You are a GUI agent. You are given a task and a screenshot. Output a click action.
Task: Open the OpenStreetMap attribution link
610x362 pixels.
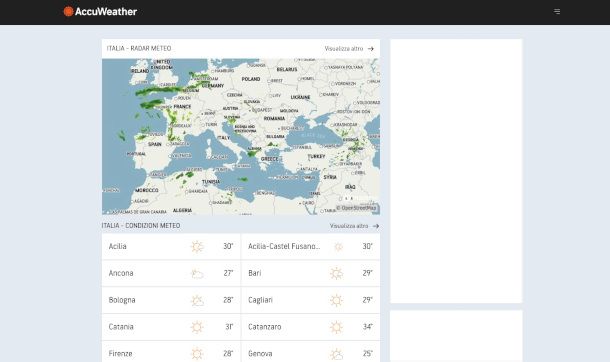[x=357, y=208]
